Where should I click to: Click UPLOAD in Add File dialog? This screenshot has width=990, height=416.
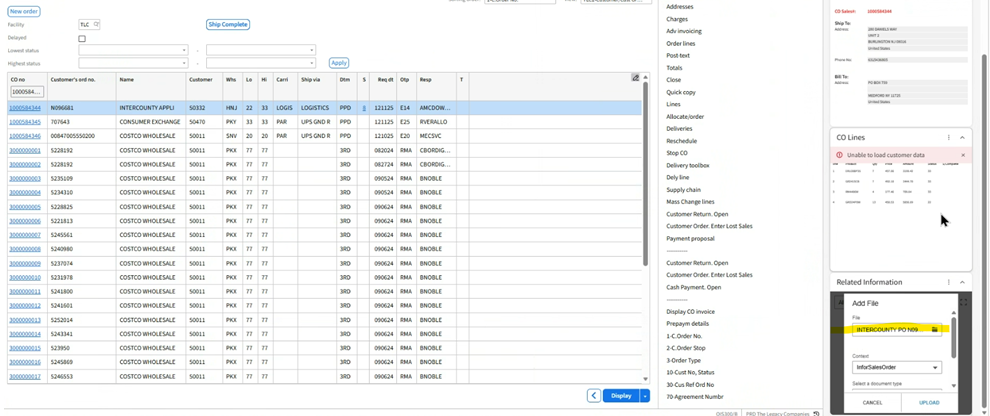click(x=929, y=402)
